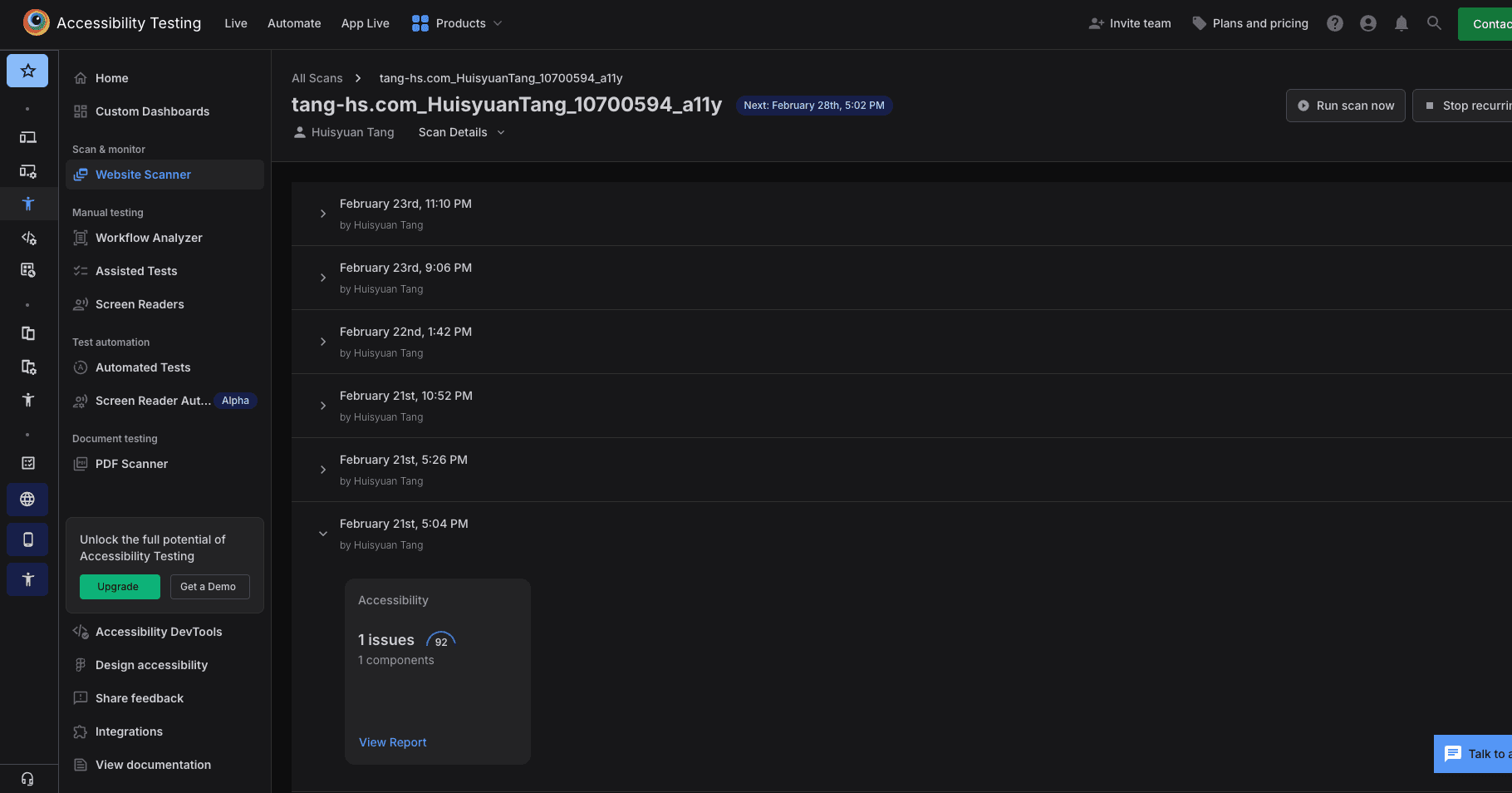Click the Share feedback chat icon
This screenshot has width=1512, height=793.
click(x=81, y=698)
